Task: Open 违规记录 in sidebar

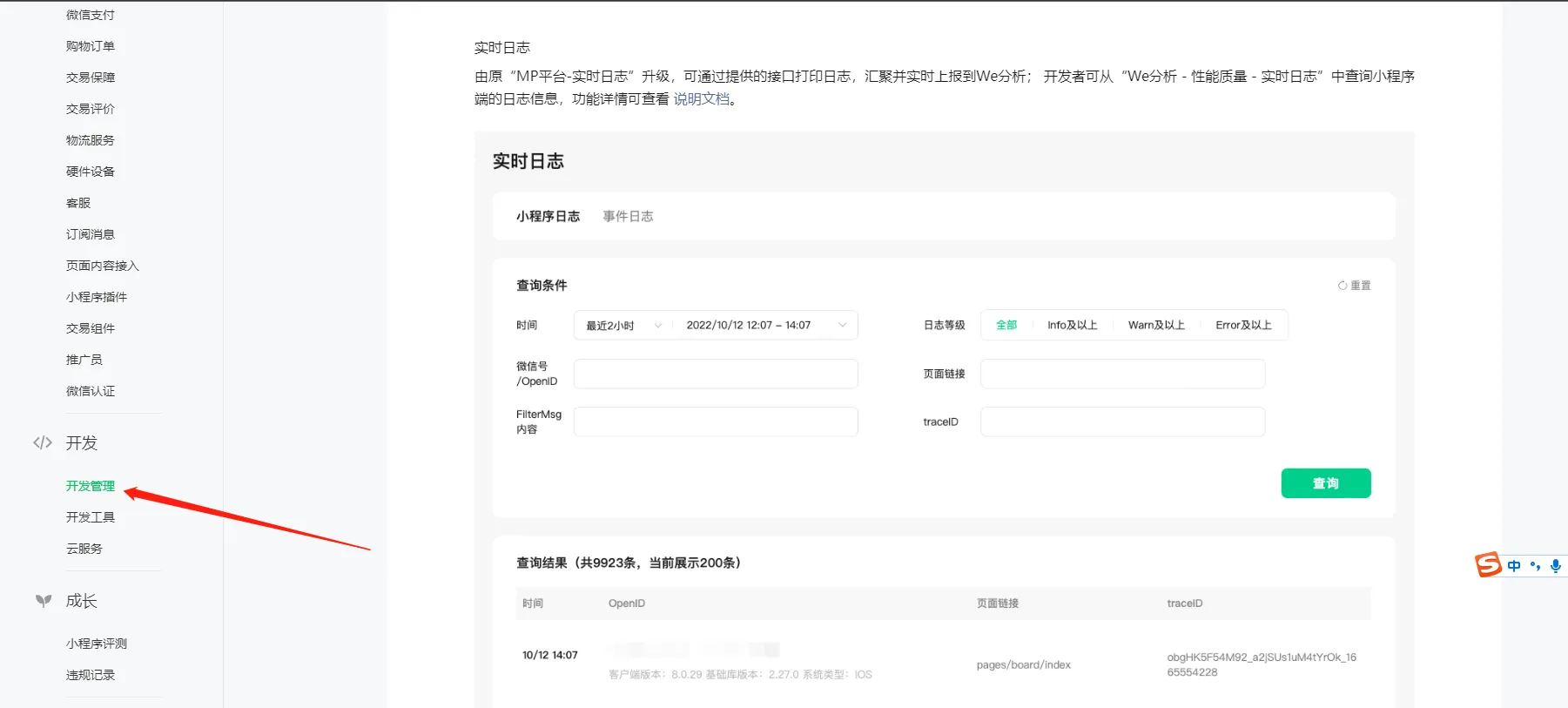Action: point(91,675)
